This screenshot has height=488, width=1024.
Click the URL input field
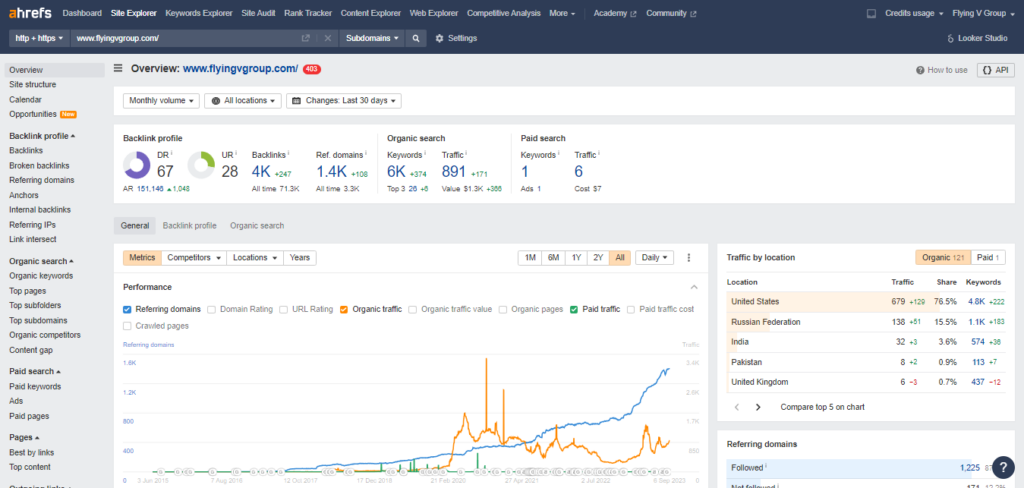coord(185,39)
